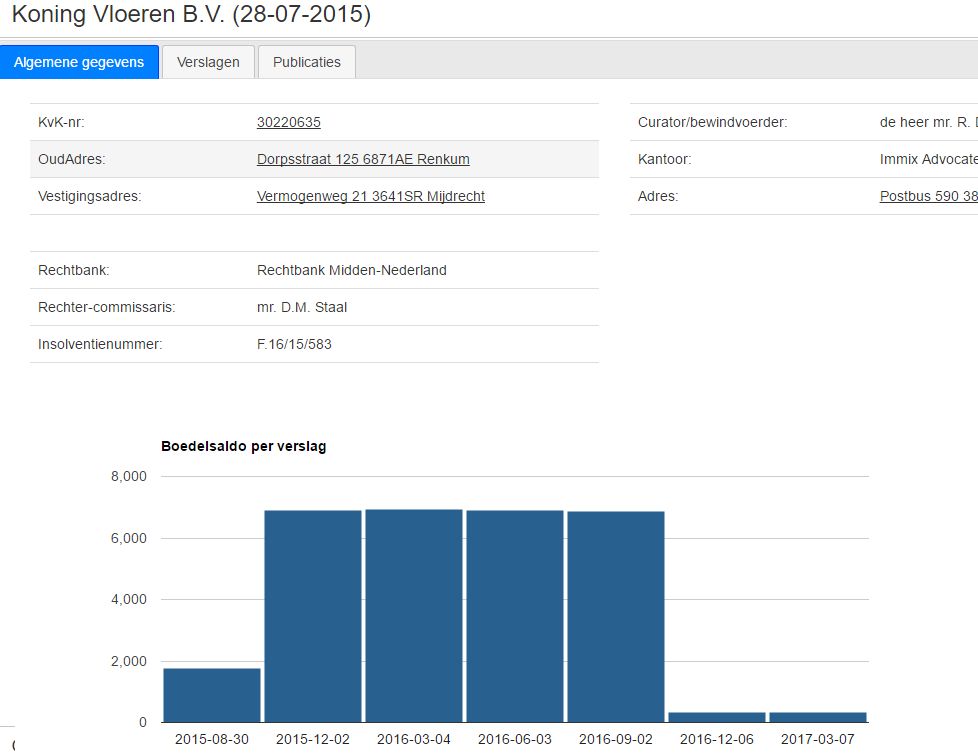This screenshot has width=978, height=756.
Task: Select the bar for 2015-08-30
Action: coord(212,695)
